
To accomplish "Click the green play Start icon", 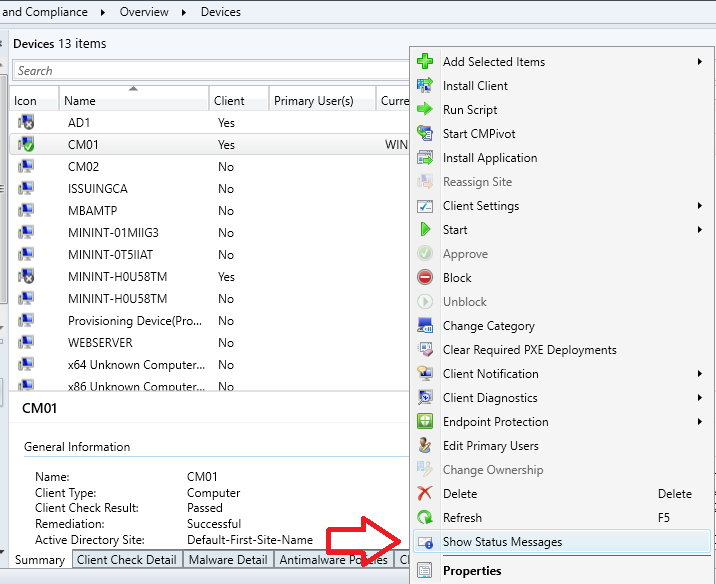I will coord(425,229).
